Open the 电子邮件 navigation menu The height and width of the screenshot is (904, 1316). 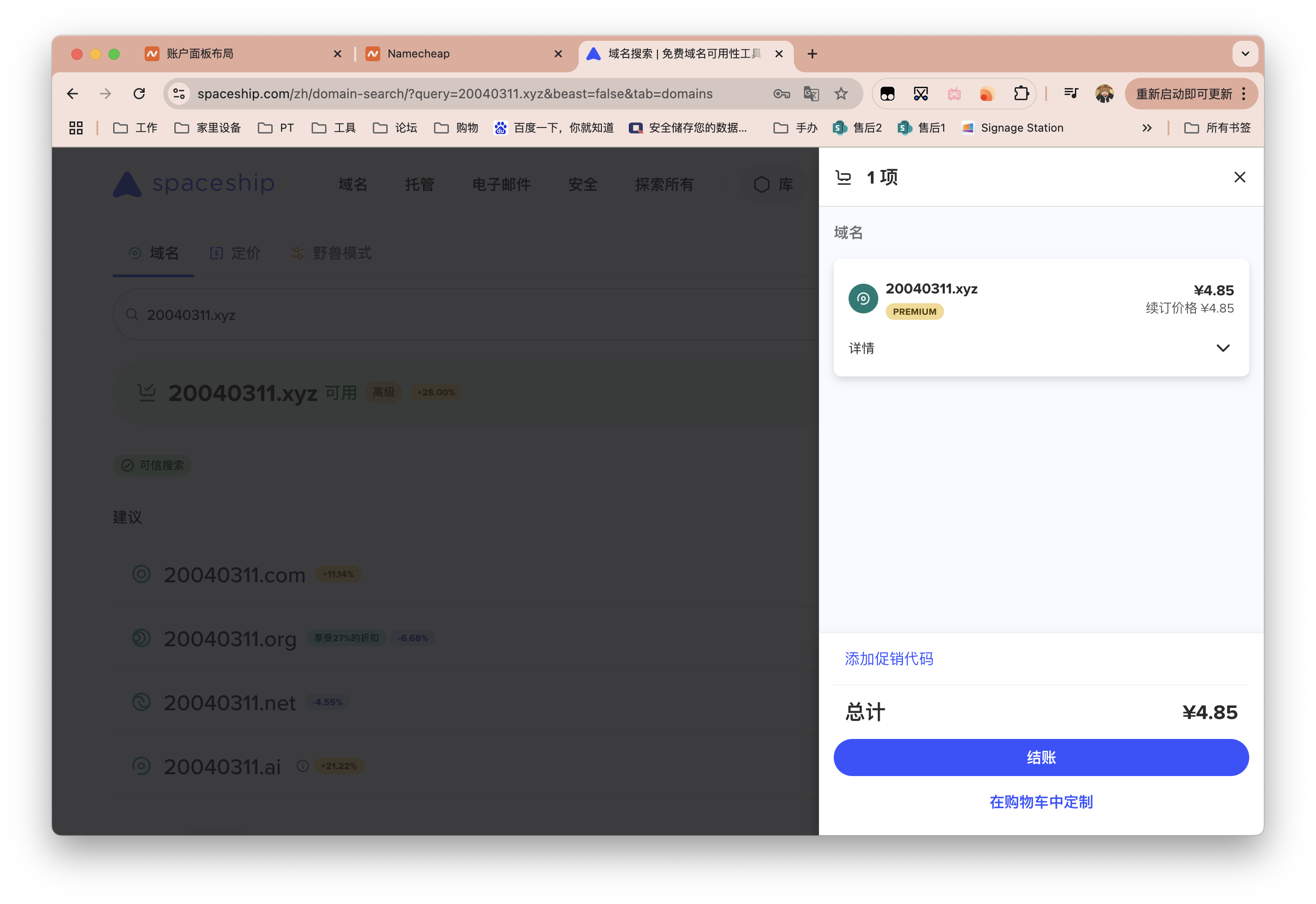pos(501,185)
